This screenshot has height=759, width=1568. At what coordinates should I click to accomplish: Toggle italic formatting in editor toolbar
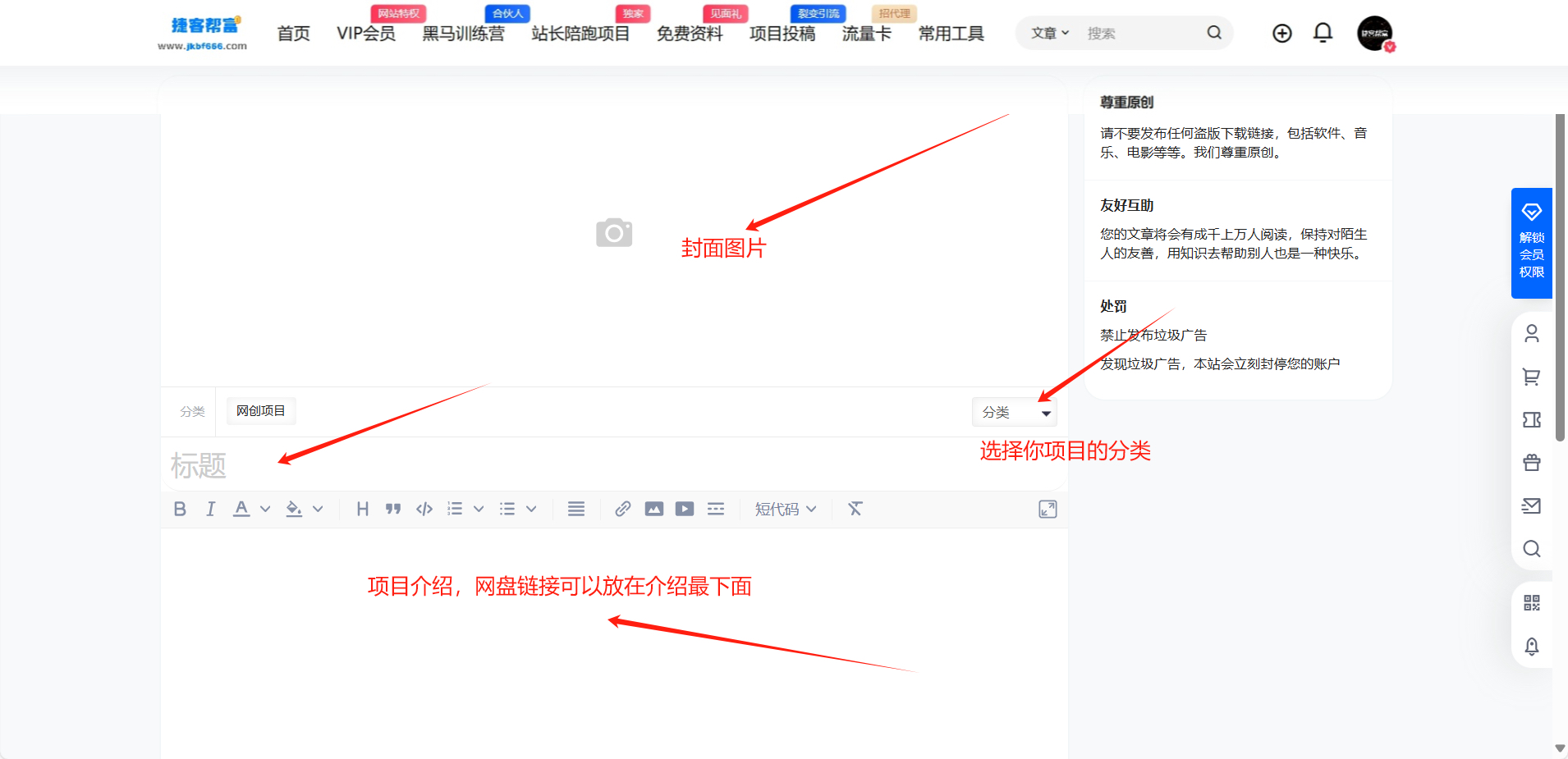(210, 509)
